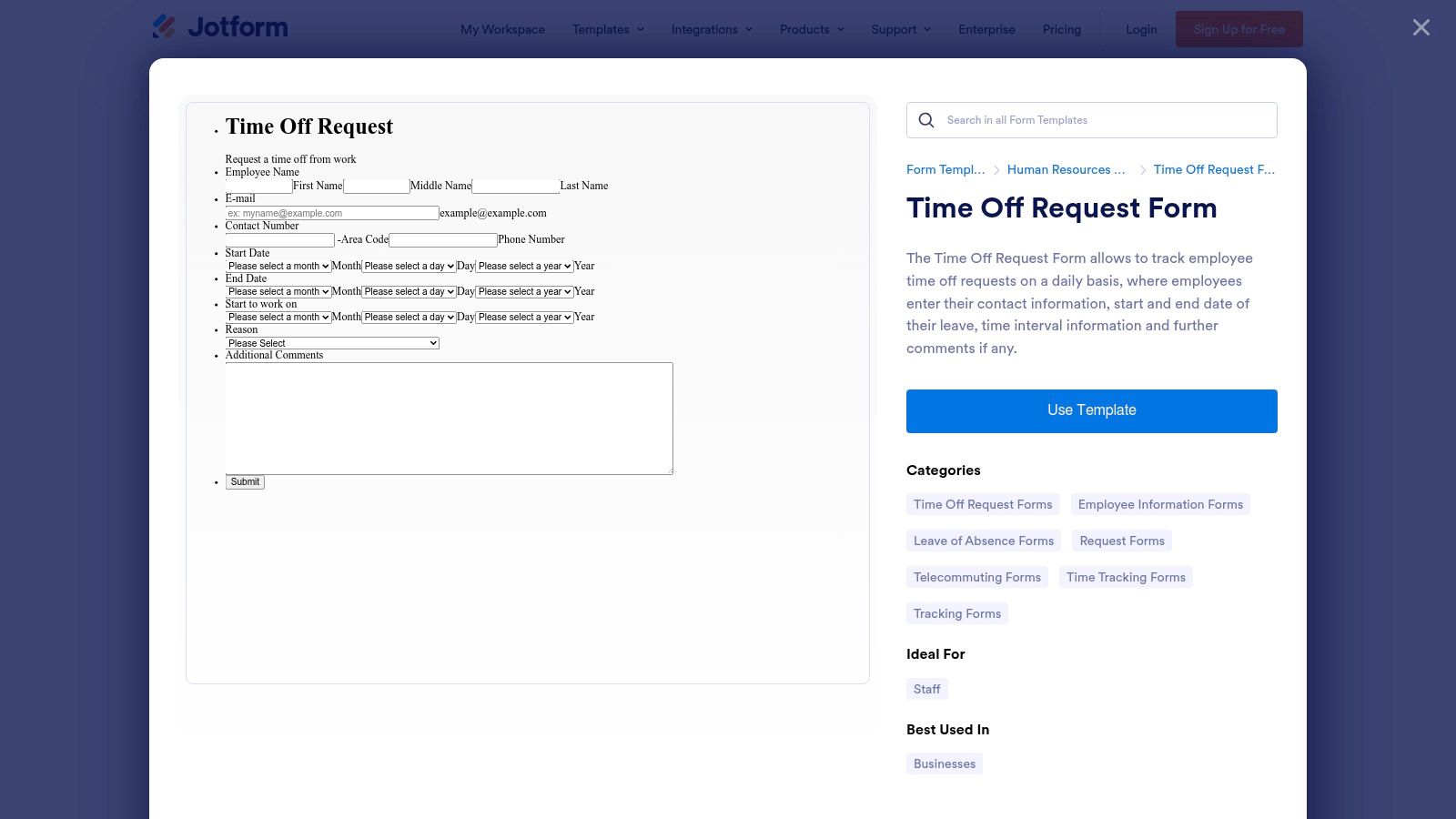Open the Login link
Screen dimensions: 1456x819
tap(1141, 29)
